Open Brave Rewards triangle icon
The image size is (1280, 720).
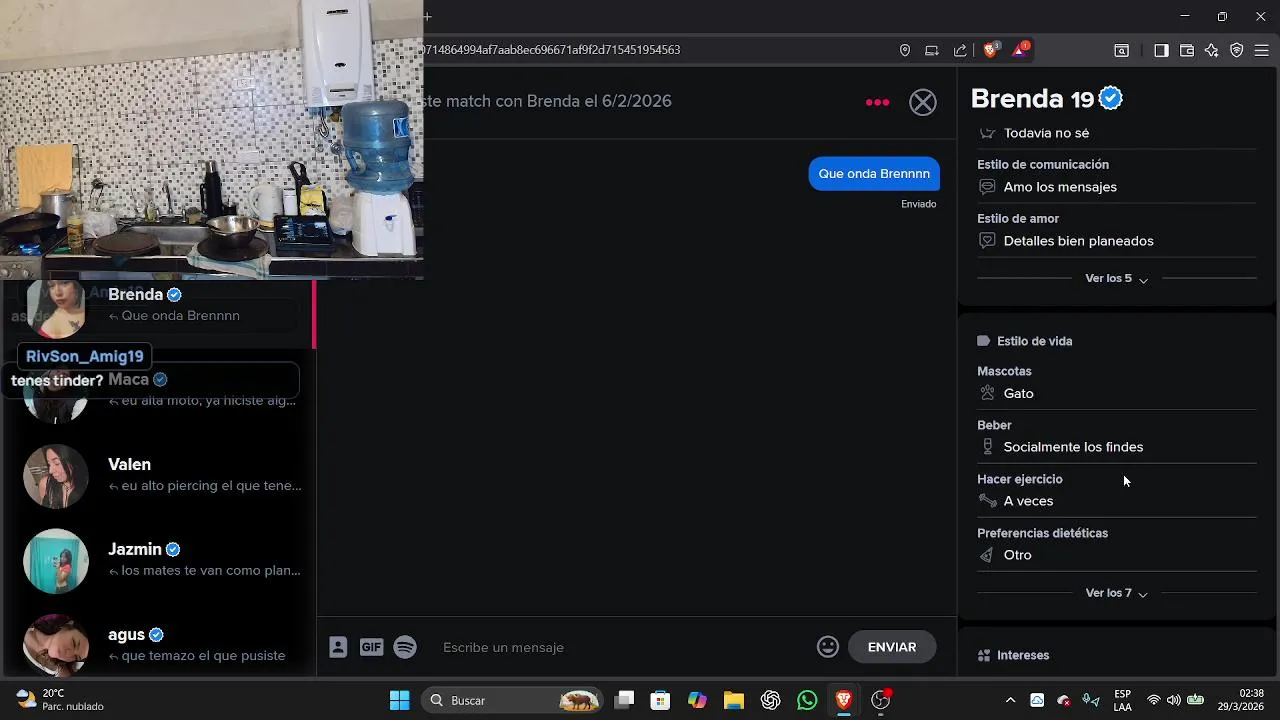tap(1020, 49)
